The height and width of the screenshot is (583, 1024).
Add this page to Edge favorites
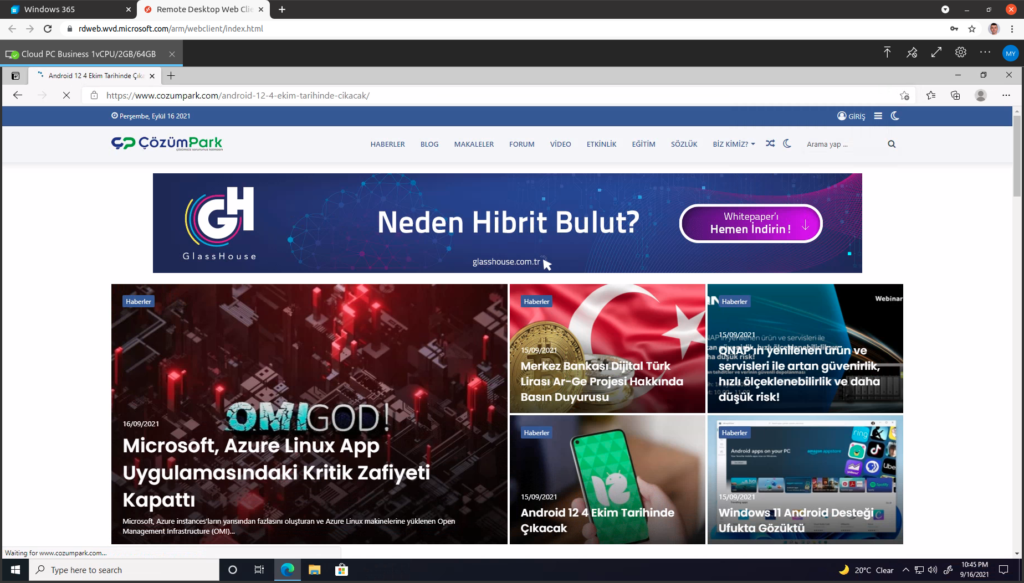click(x=904, y=95)
